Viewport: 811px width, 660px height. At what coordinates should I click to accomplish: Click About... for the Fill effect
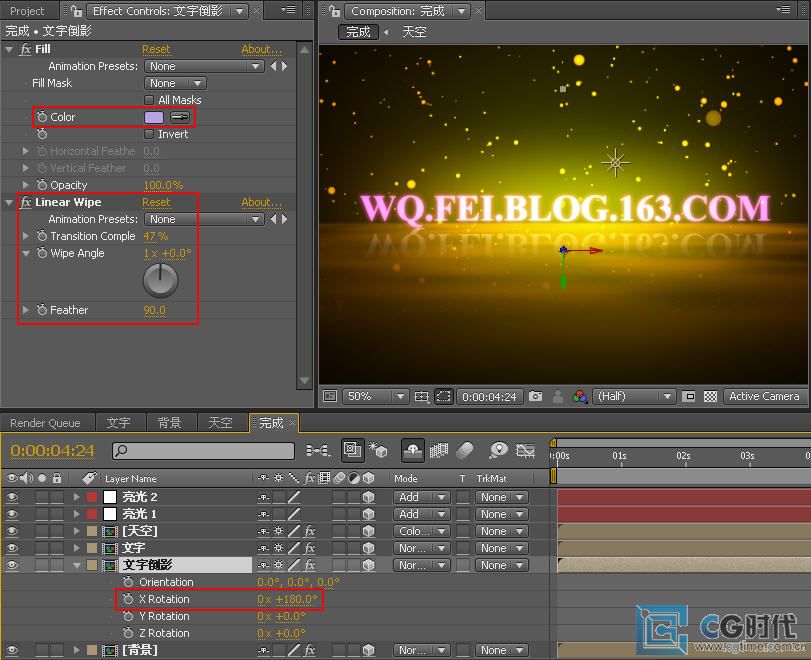pyautogui.click(x=262, y=49)
